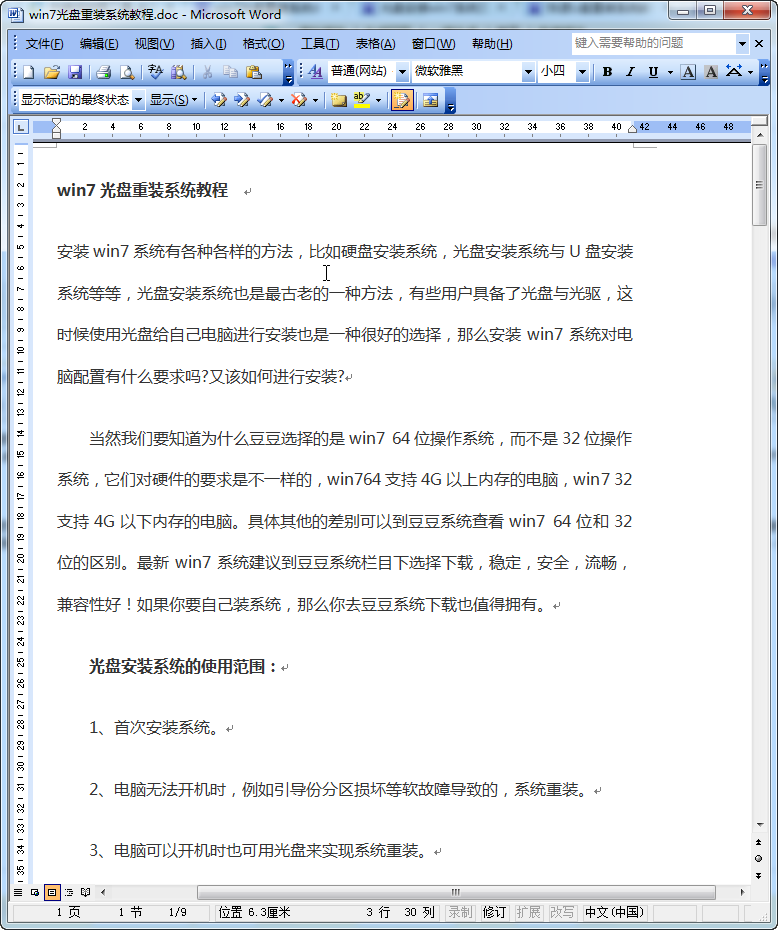Apply character border icon

click(x=688, y=72)
